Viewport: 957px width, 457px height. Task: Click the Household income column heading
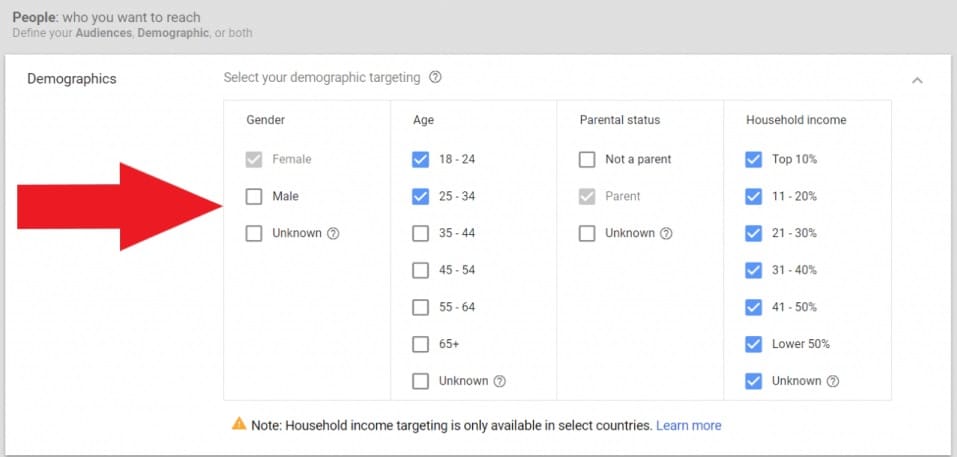[796, 120]
